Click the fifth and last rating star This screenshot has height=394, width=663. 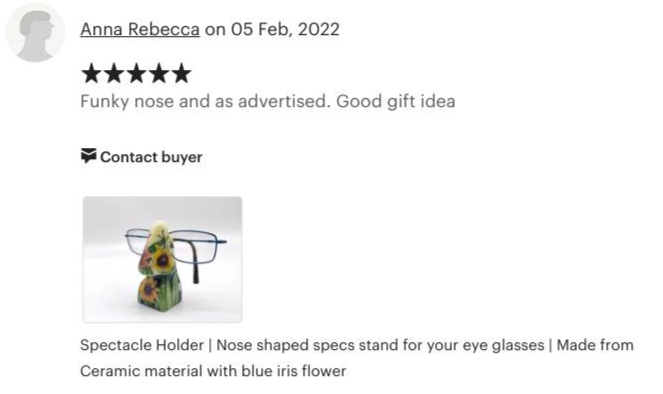tap(181, 73)
